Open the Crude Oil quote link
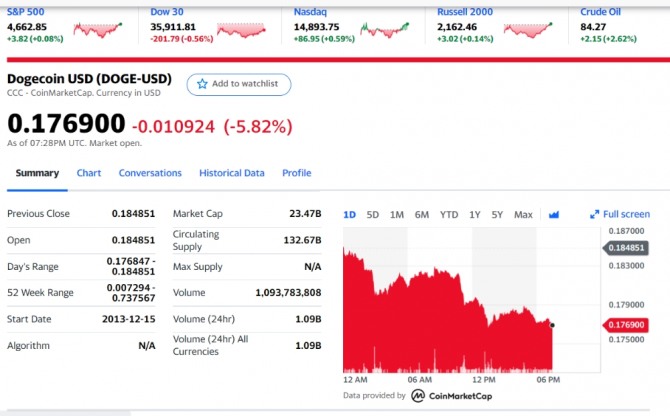The height and width of the screenshot is (416, 670). pyautogui.click(x=600, y=12)
